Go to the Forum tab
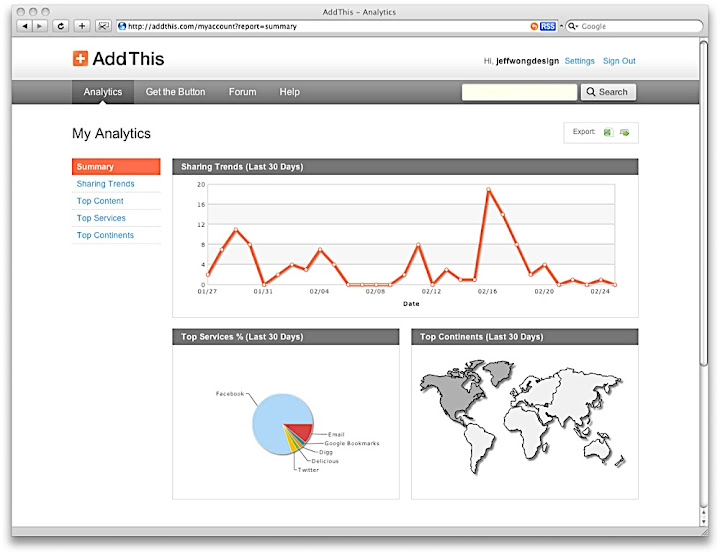Viewport: 720px width, 554px height. pos(242,92)
